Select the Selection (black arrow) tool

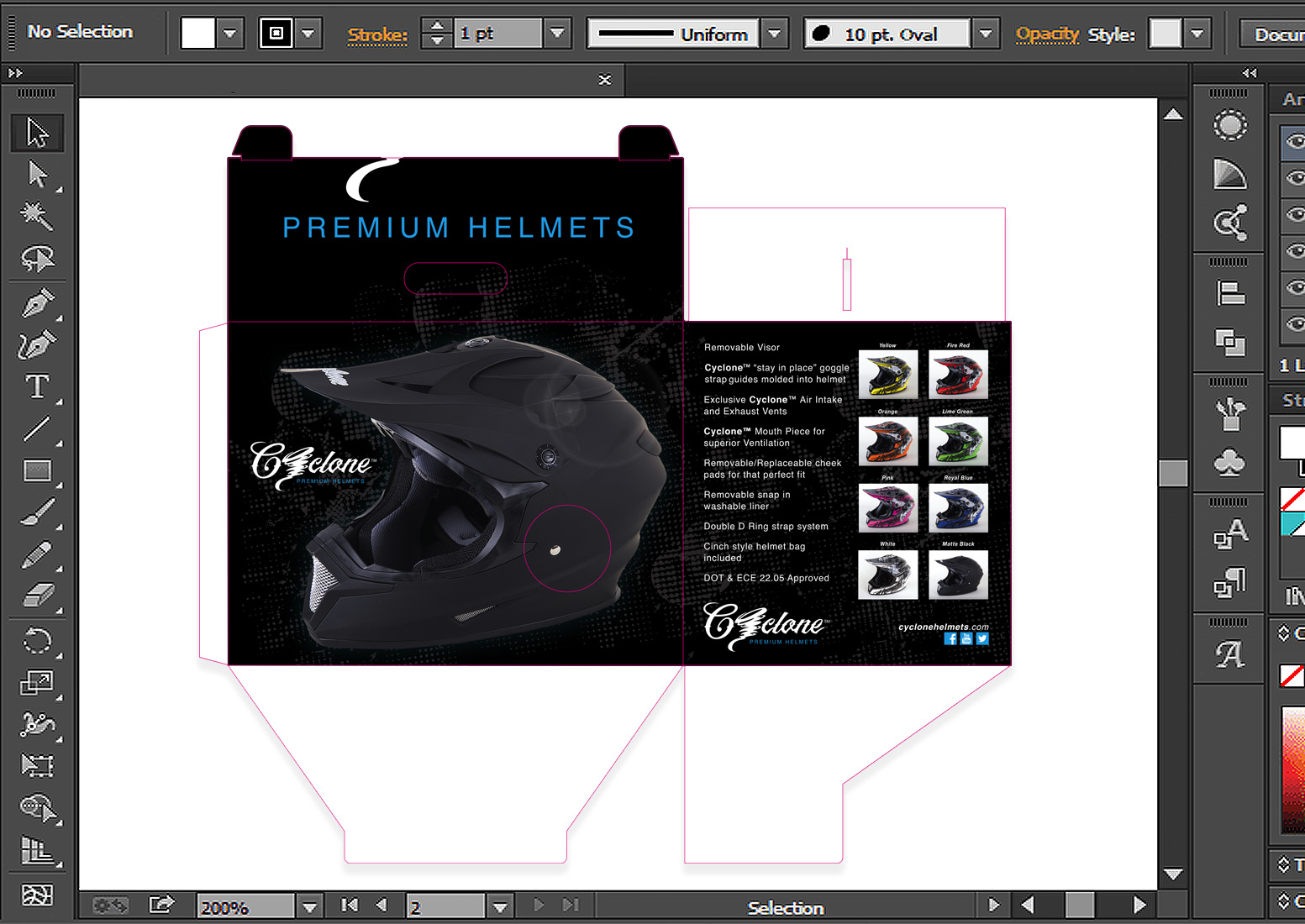click(x=37, y=133)
